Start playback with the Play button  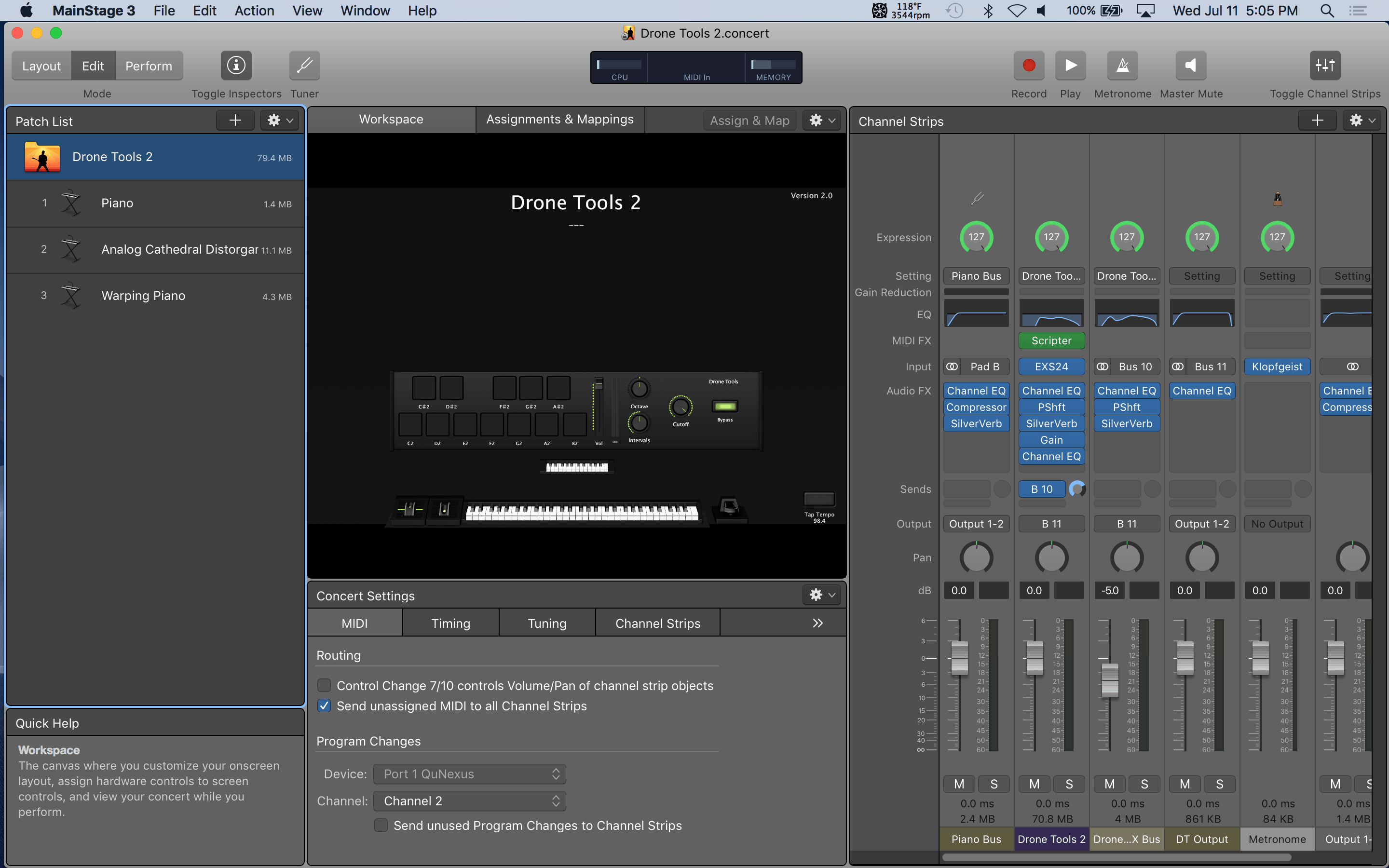[1070, 66]
